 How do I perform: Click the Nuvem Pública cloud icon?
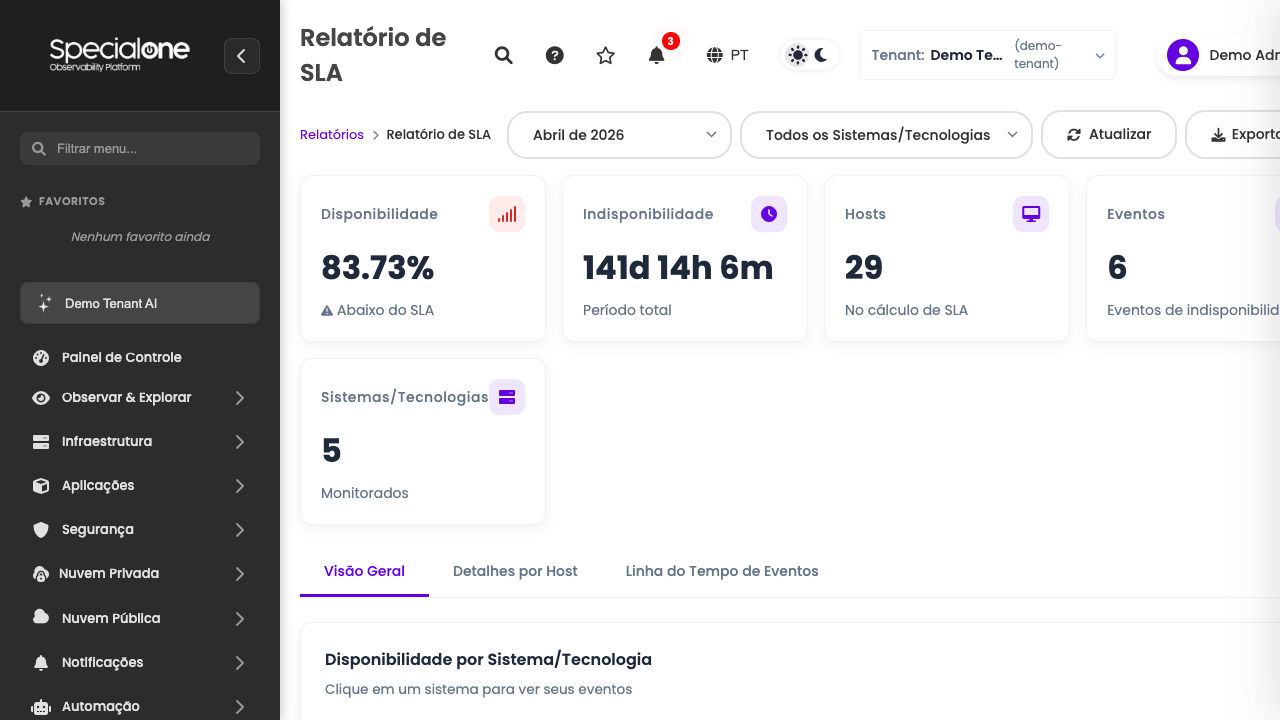(41, 618)
